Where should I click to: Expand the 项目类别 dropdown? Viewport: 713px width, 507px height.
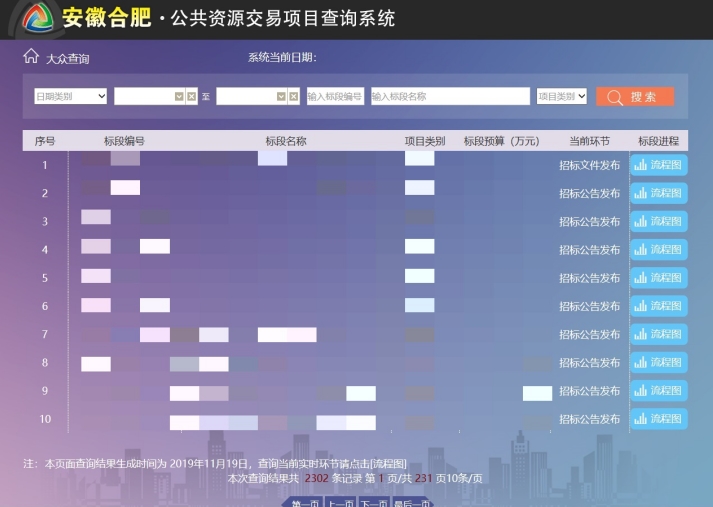click(x=561, y=96)
